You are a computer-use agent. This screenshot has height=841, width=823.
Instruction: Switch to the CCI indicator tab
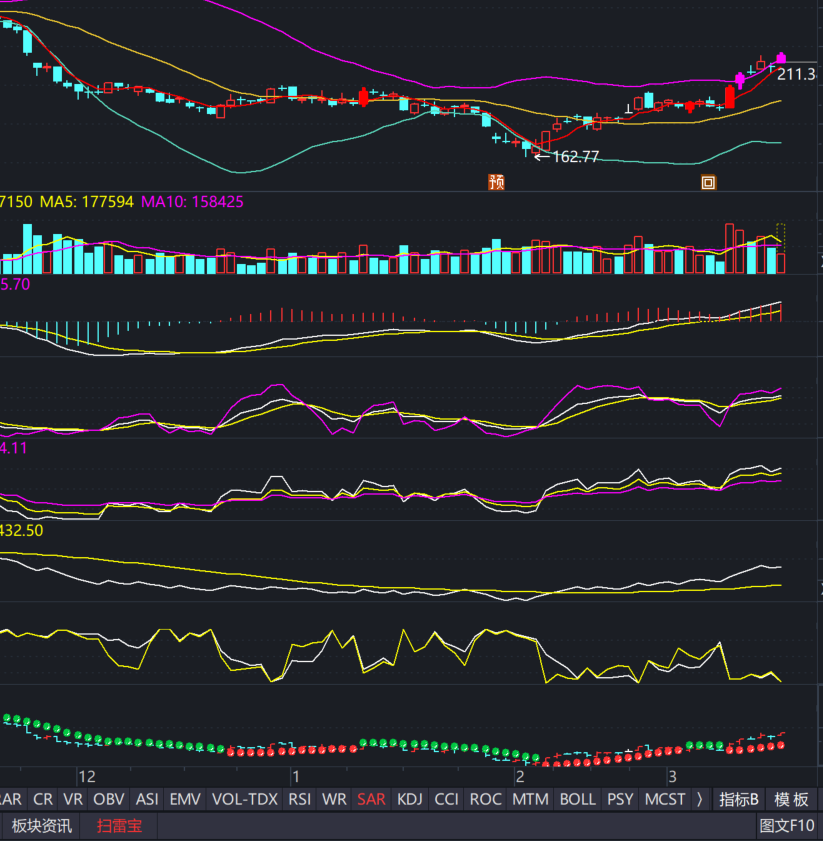click(x=447, y=799)
